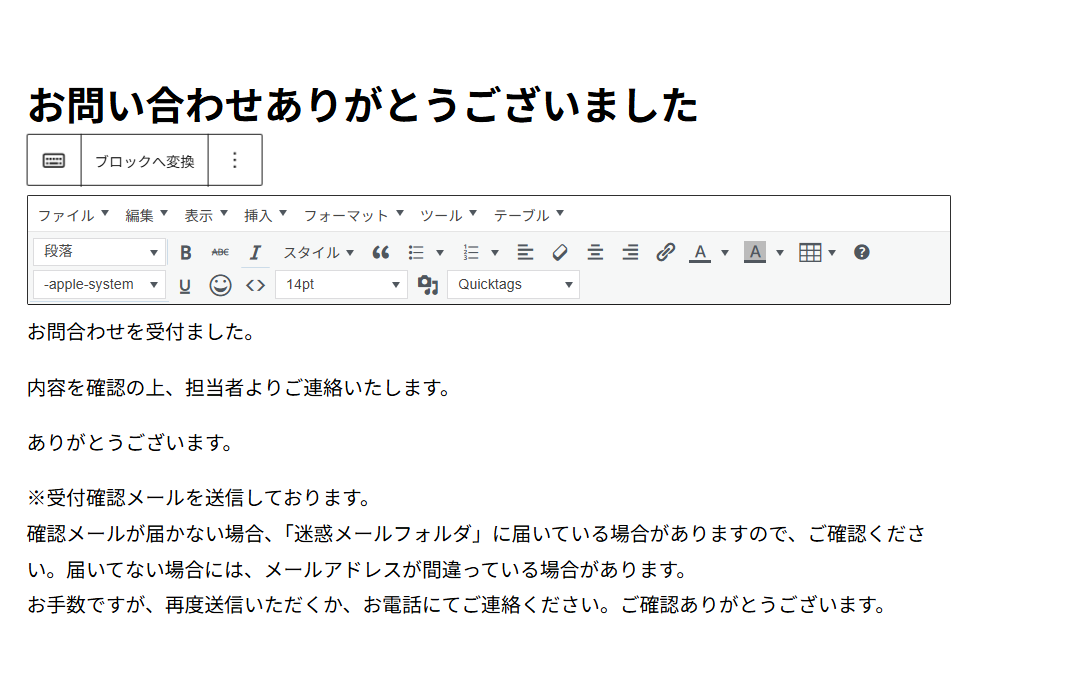Align text to the right
The height and width of the screenshot is (697, 1090).
click(x=630, y=253)
